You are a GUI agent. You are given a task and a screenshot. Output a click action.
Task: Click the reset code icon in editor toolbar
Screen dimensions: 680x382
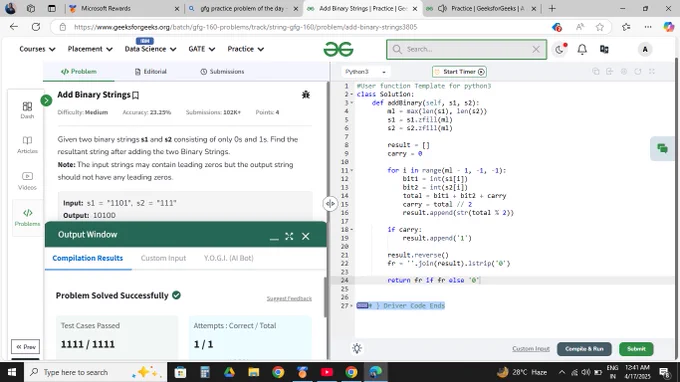(x=638, y=72)
